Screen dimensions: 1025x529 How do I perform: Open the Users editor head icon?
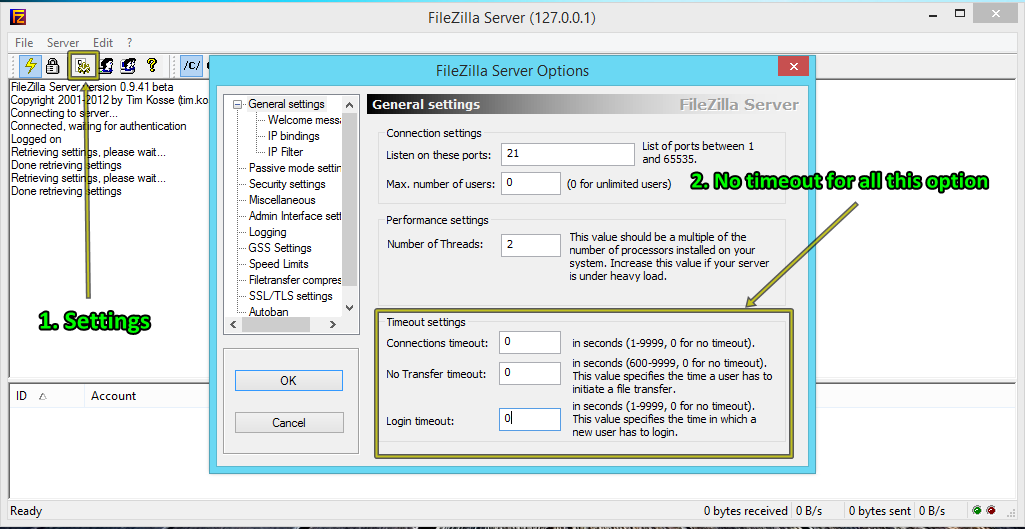pyautogui.click(x=106, y=65)
